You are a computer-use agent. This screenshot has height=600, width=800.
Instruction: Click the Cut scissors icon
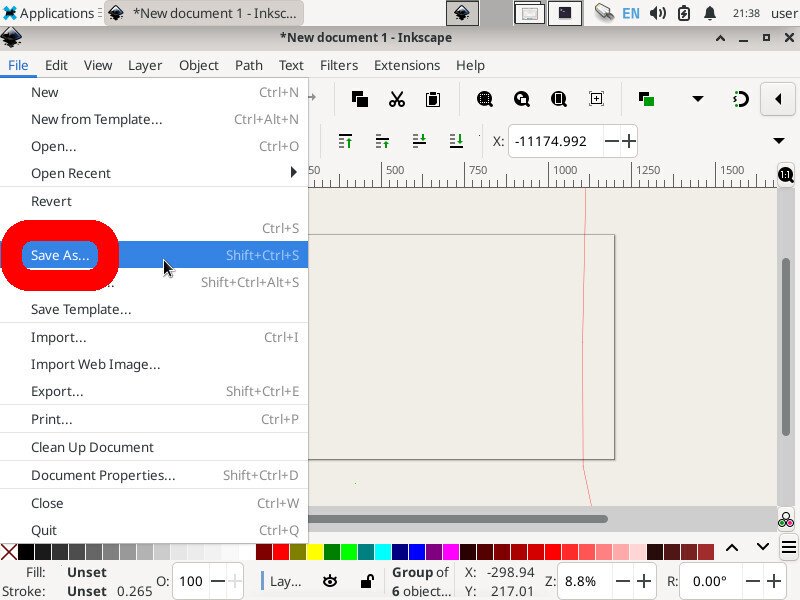click(396, 99)
